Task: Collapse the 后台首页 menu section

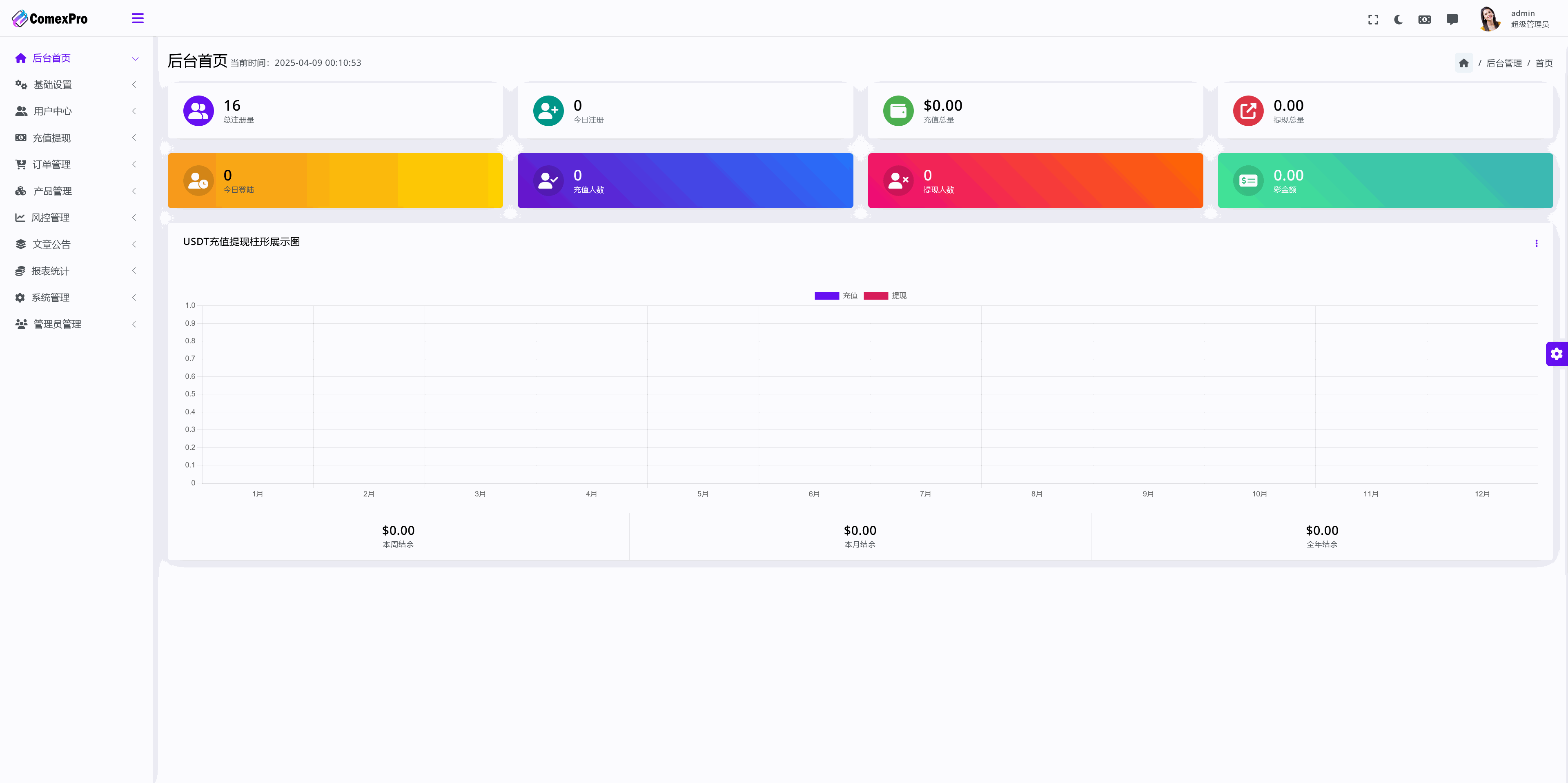Action: pos(52,58)
